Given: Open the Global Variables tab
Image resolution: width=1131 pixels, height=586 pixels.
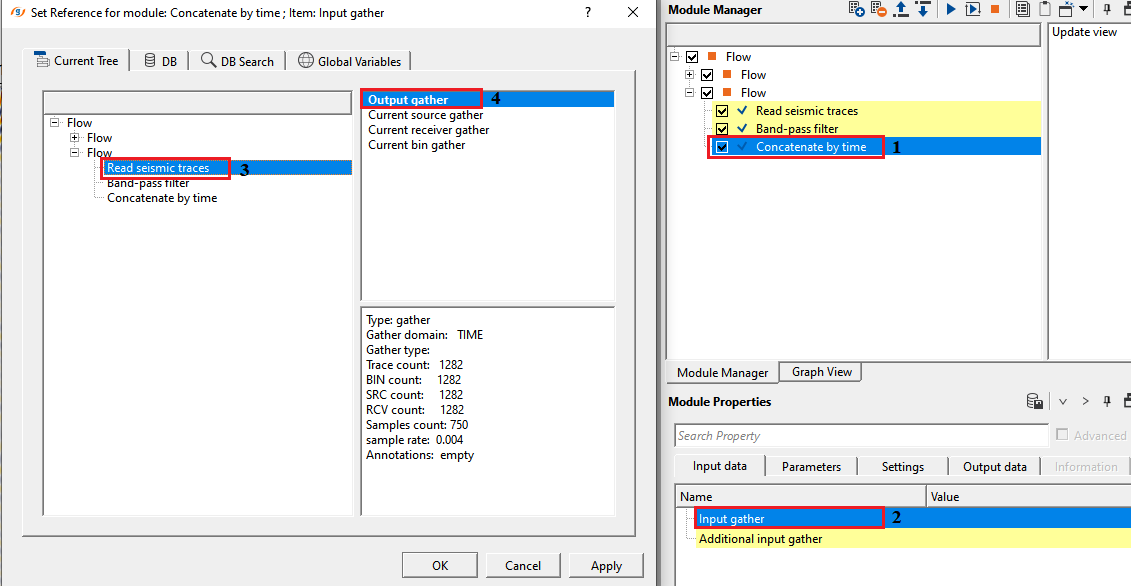Looking at the screenshot, I should pyautogui.click(x=349, y=61).
